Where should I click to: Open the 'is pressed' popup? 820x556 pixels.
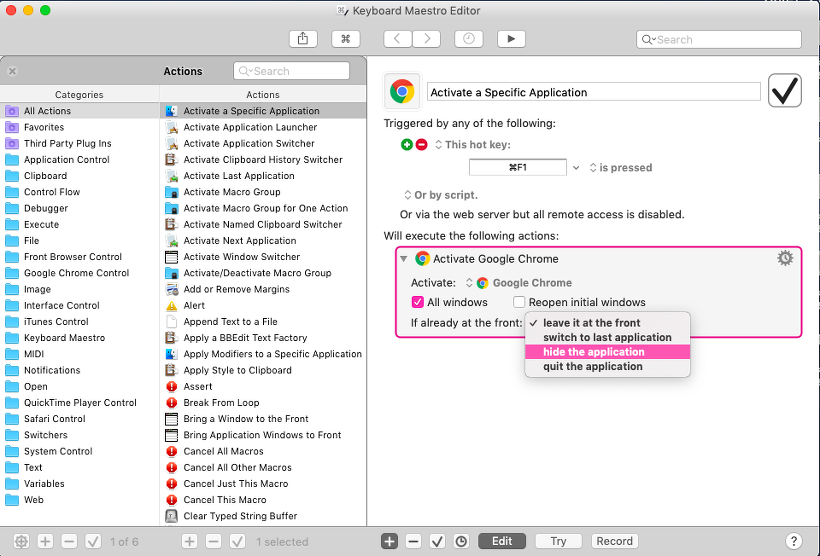point(621,167)
